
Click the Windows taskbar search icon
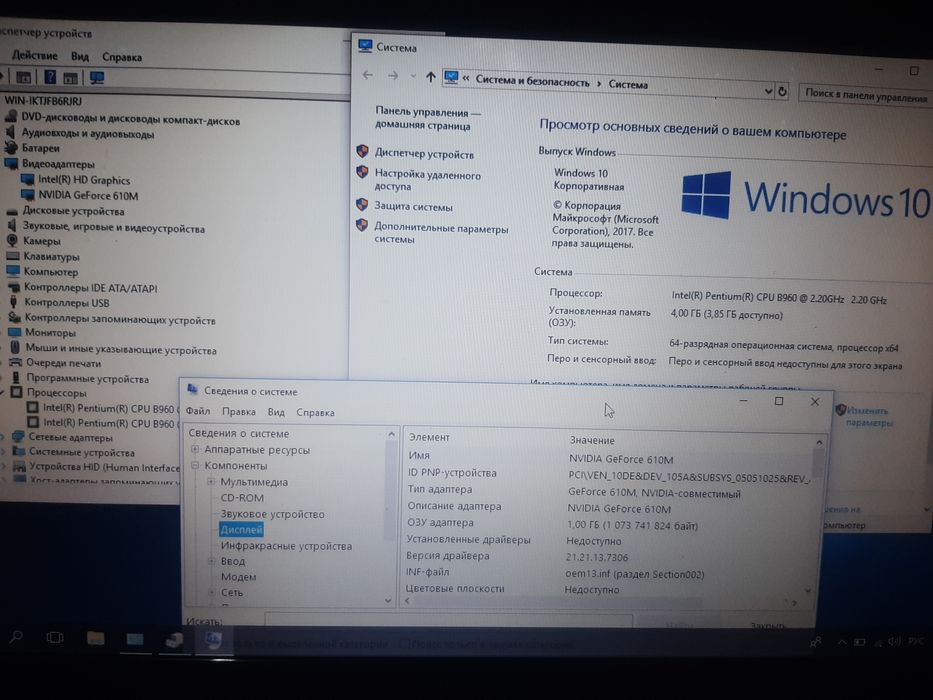[16, 637]
